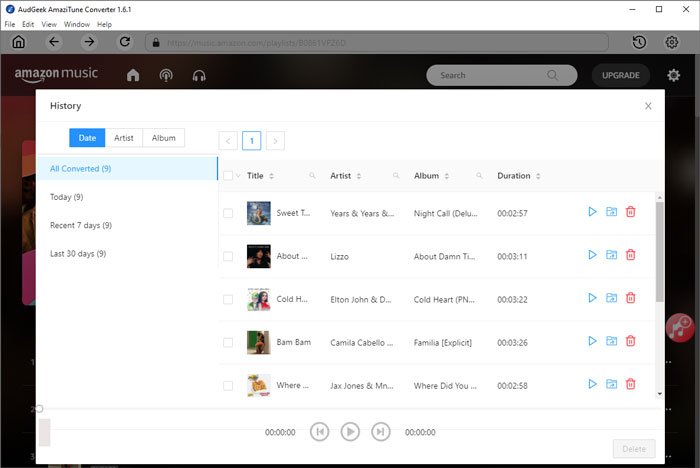Open Amazon Music library headphones icon
The height and width of the screenshot is (468, 700).
coord(199,75)
